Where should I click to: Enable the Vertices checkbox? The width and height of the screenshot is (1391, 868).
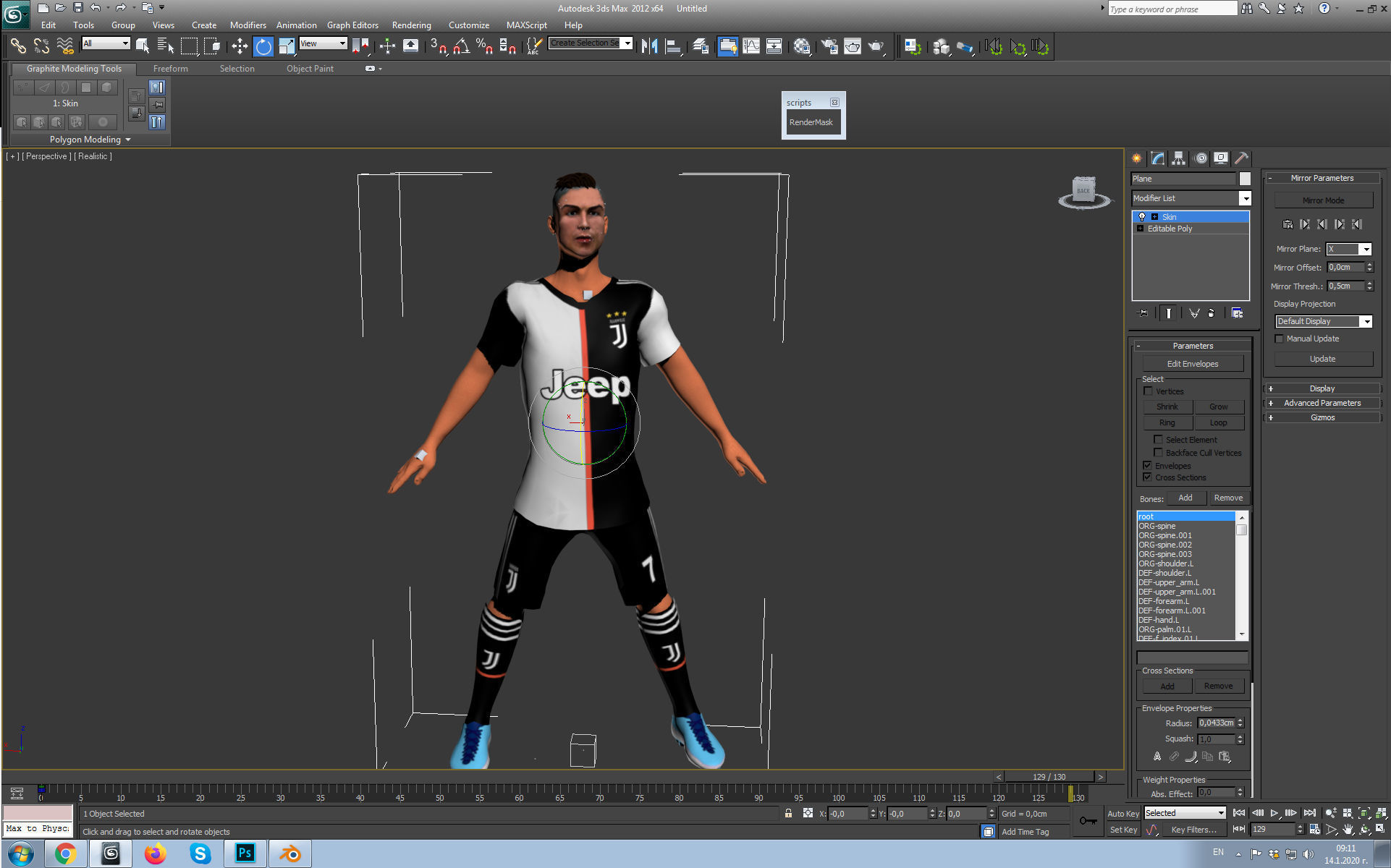click(x=1148, y=391)
